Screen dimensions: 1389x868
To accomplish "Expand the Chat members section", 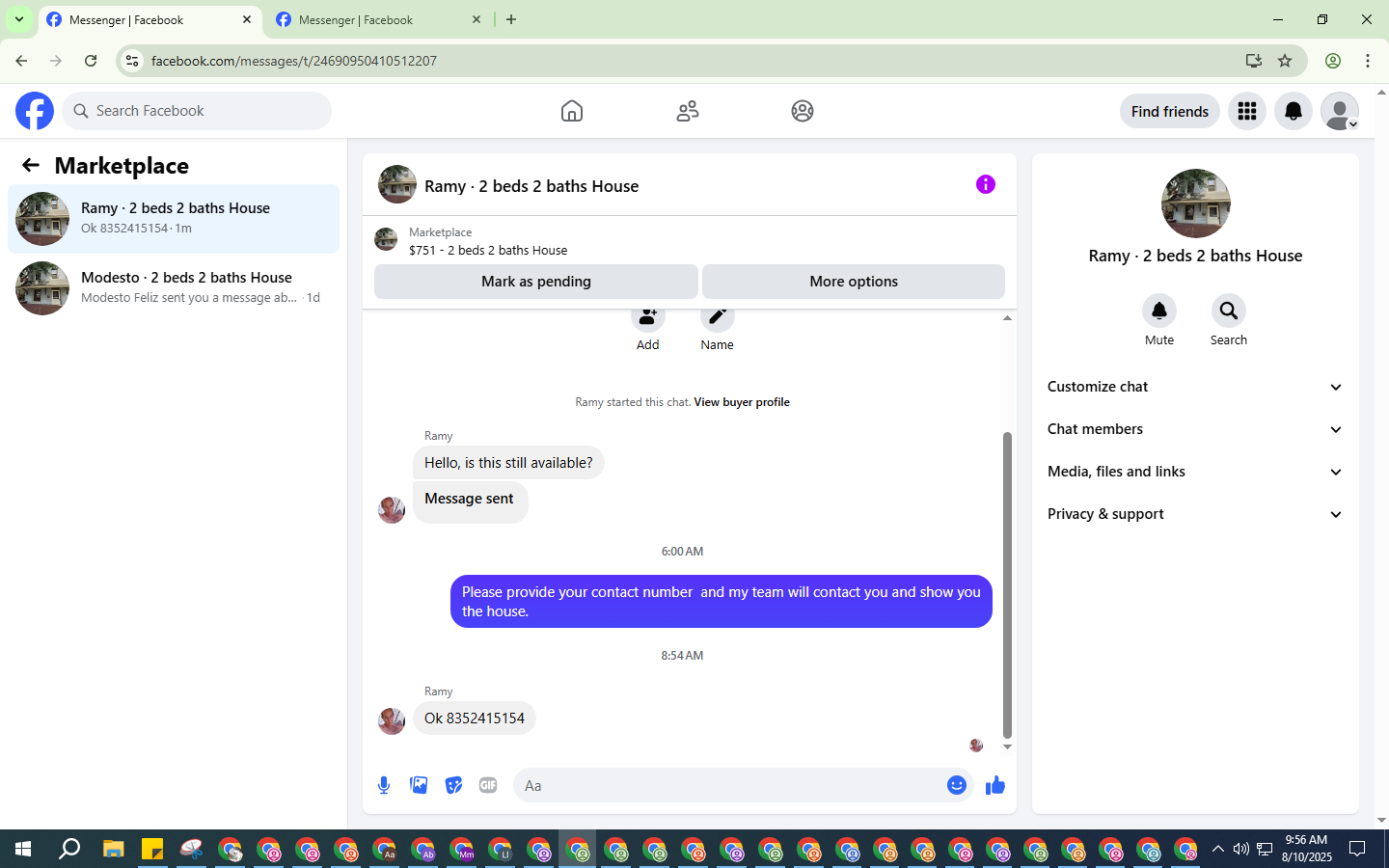I will [x=1195, y=429].
